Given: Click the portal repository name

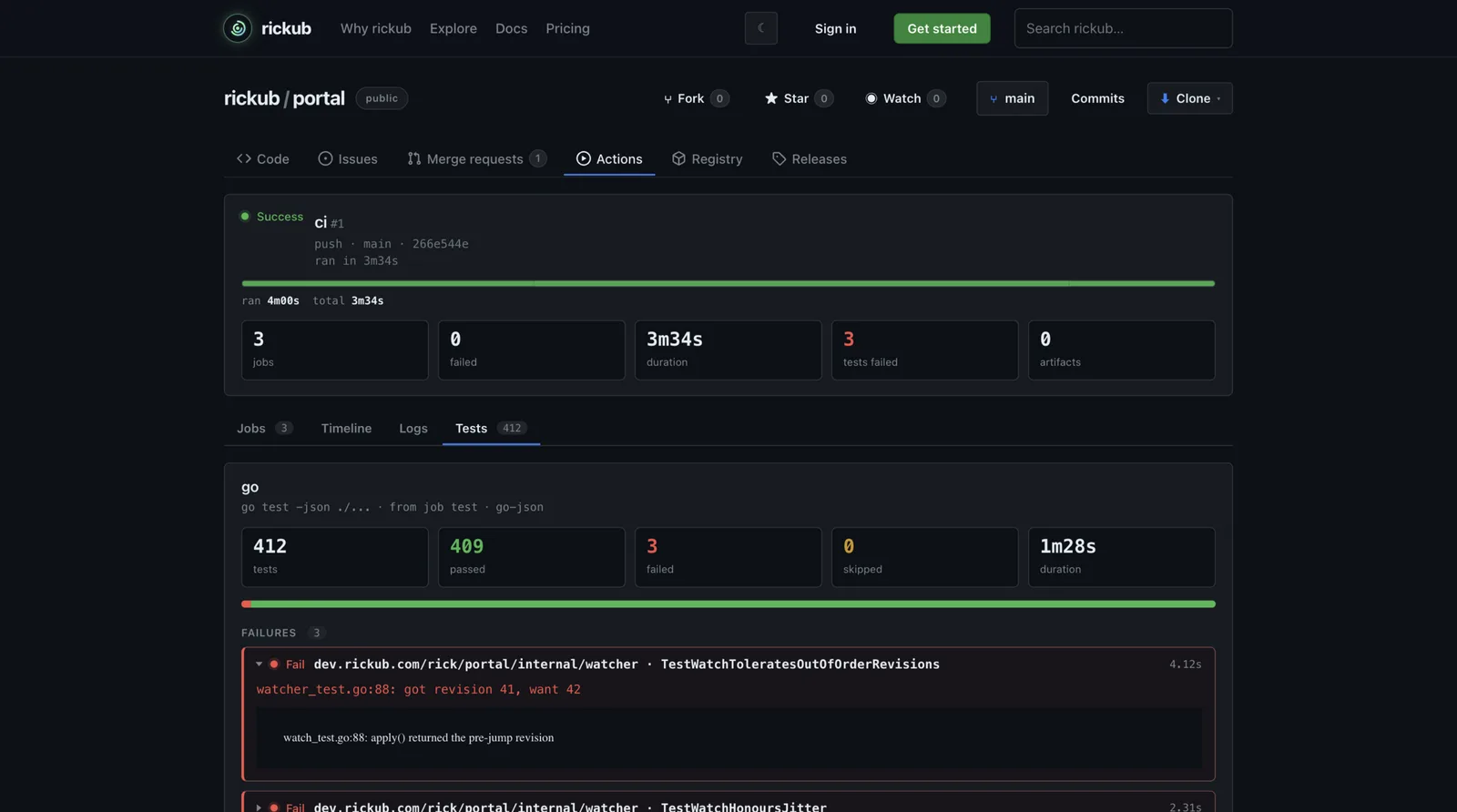Looking at the screenshot, I should pos(319,98).
